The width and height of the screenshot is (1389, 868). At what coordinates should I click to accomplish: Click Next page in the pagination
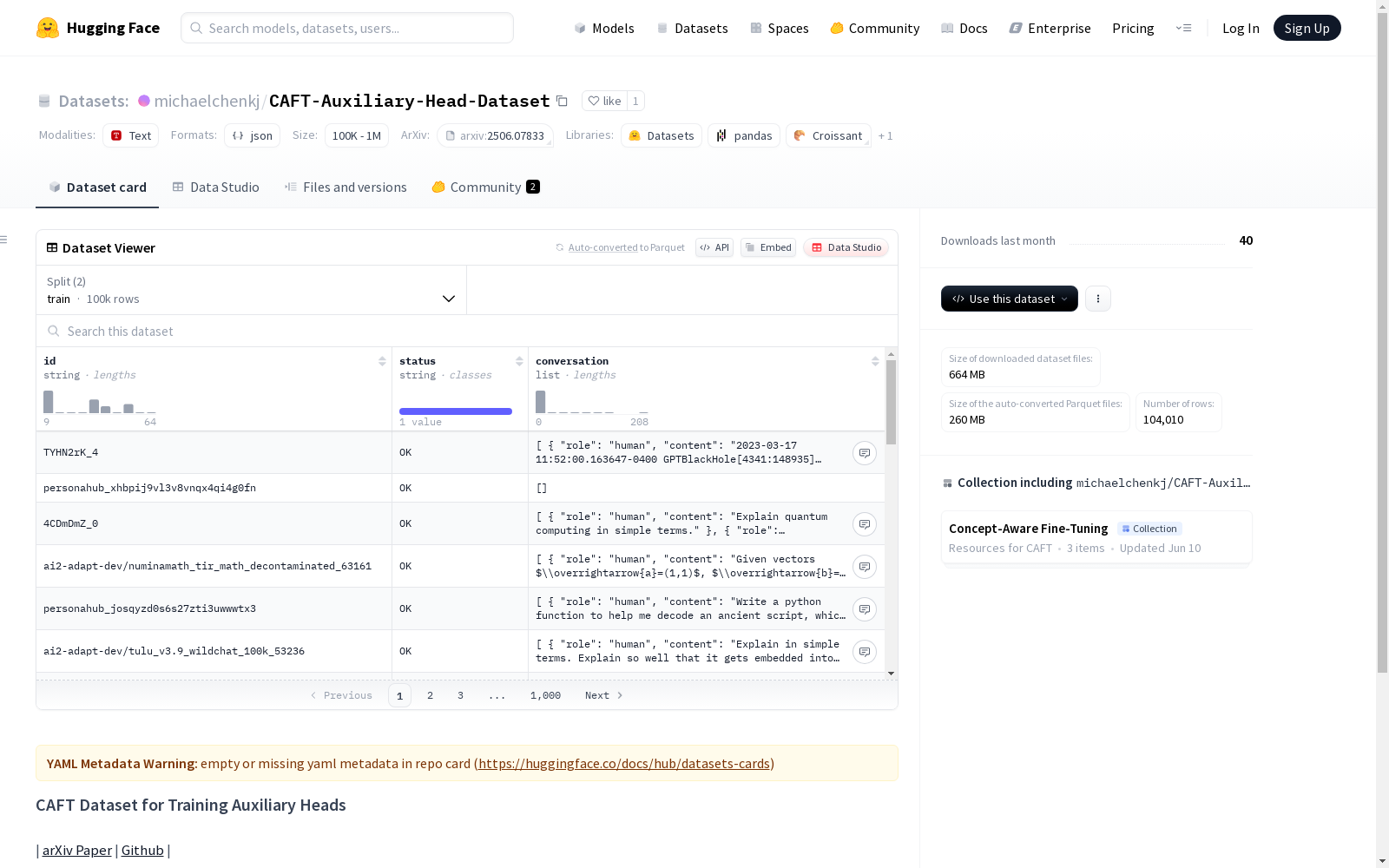[604, 695]
